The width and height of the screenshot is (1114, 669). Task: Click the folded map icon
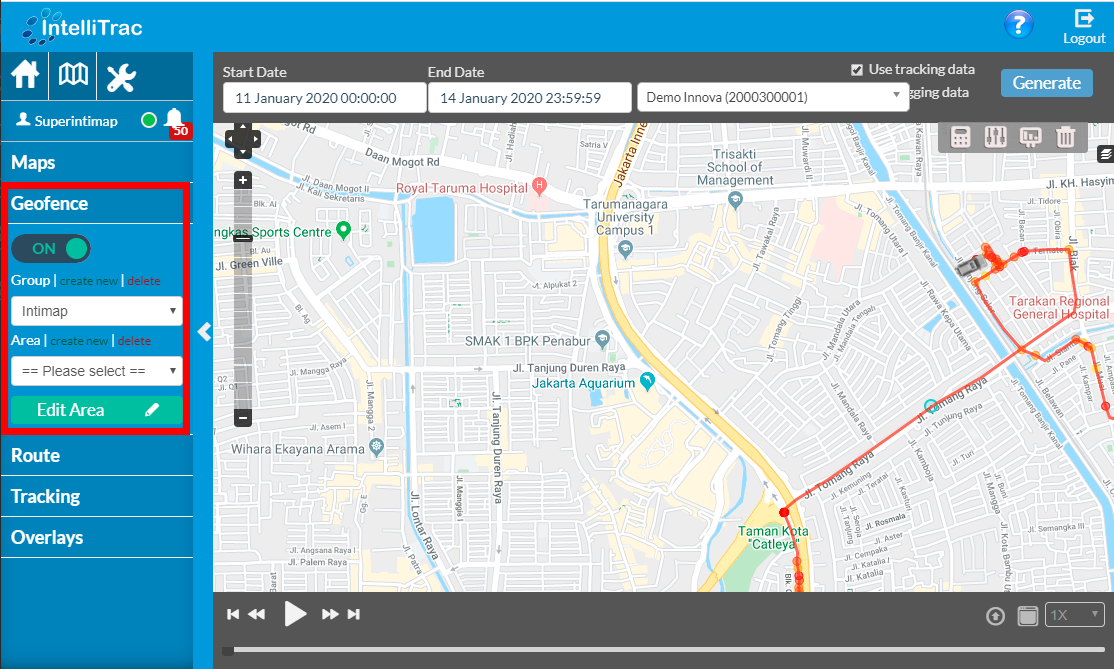(x=73, y=76)
